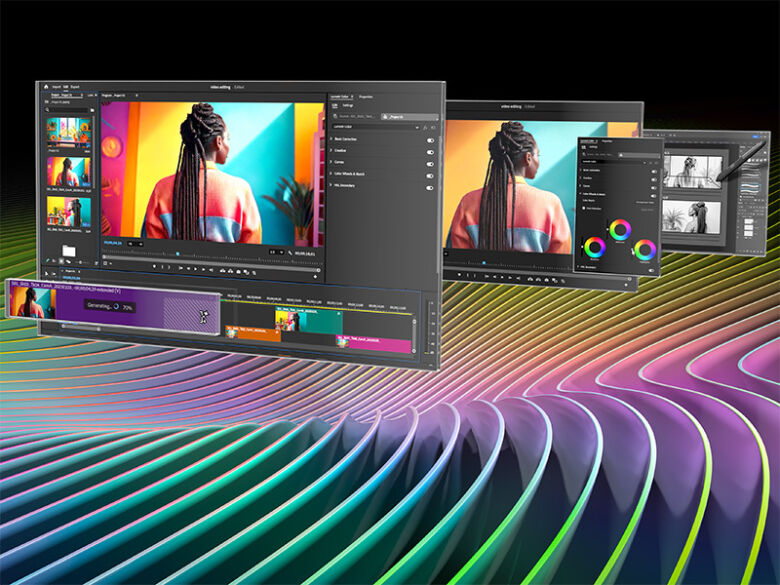The image size is (780, 585).
Task: Select the Settings sub-tab in Lumetri Color
Action: click(x=348, y=105)
